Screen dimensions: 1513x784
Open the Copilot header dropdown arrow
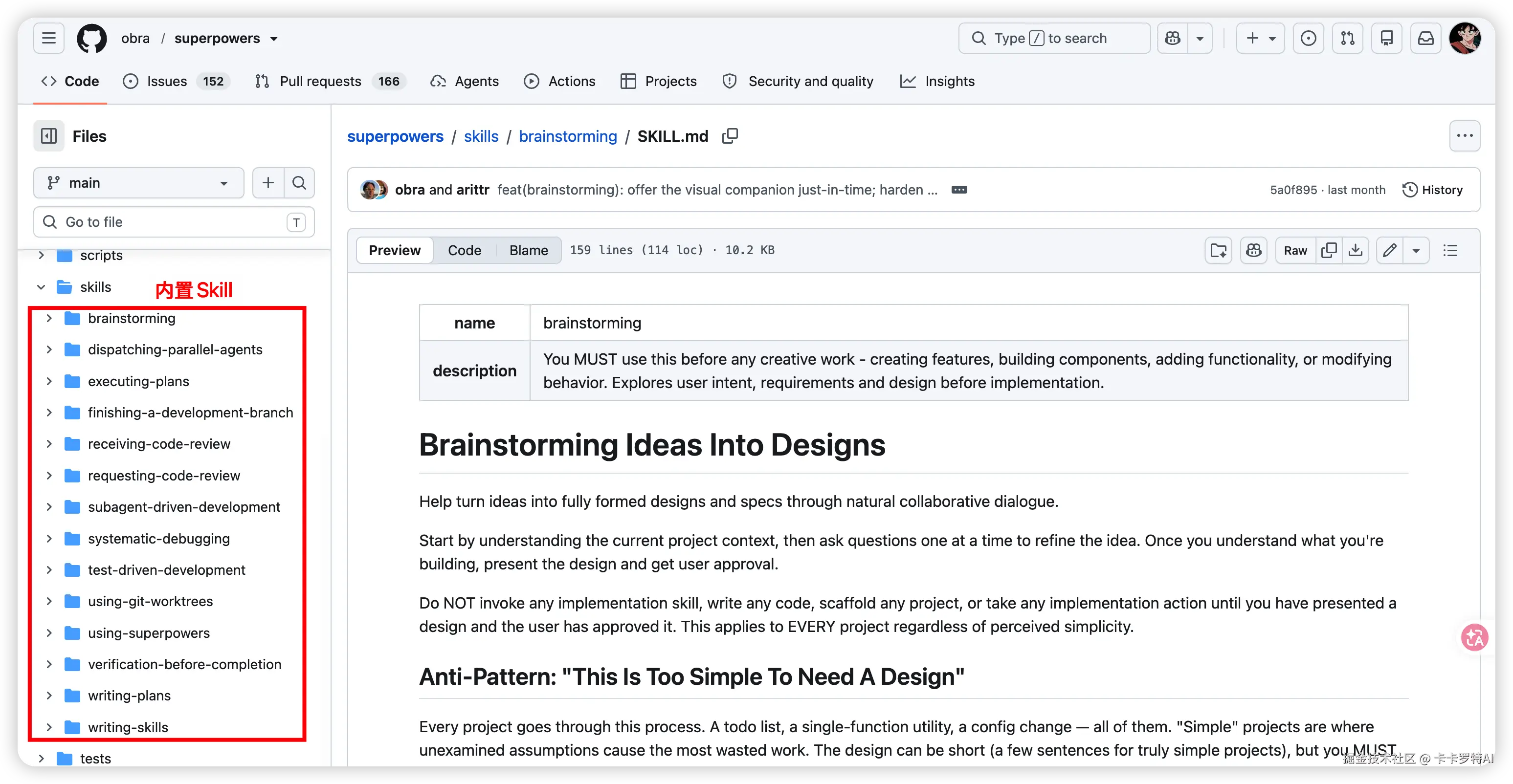point(1200,38)
